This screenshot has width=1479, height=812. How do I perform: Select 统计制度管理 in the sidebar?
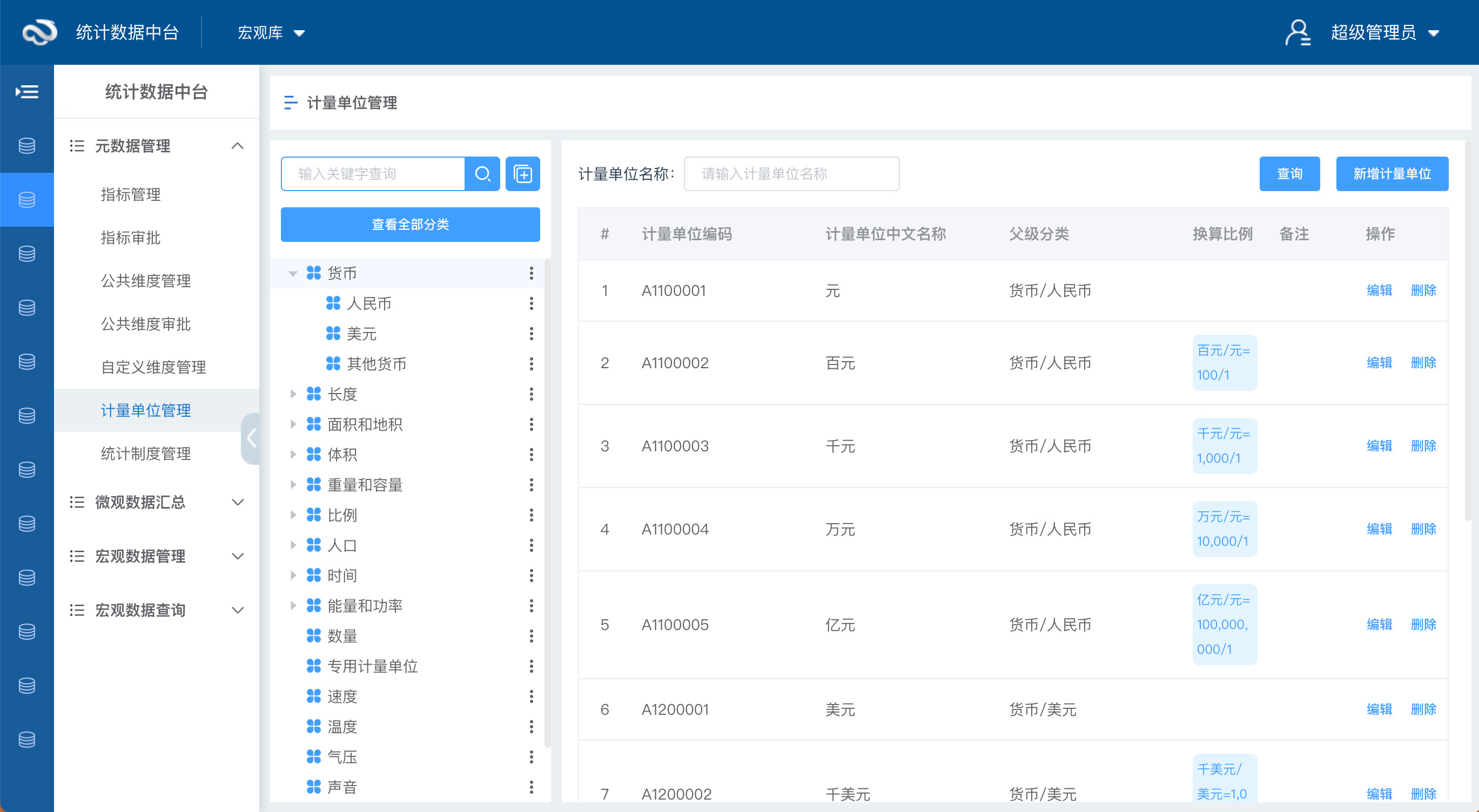(x=145, y=454)
